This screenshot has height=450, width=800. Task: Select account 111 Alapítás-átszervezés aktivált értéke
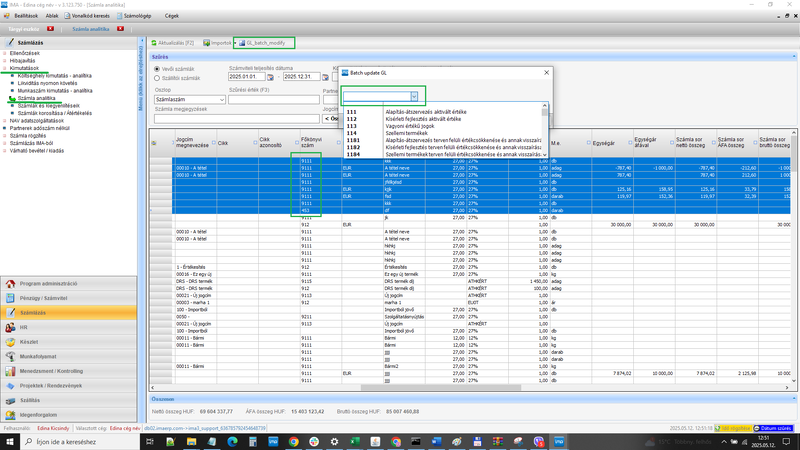(x=443, y=112)
